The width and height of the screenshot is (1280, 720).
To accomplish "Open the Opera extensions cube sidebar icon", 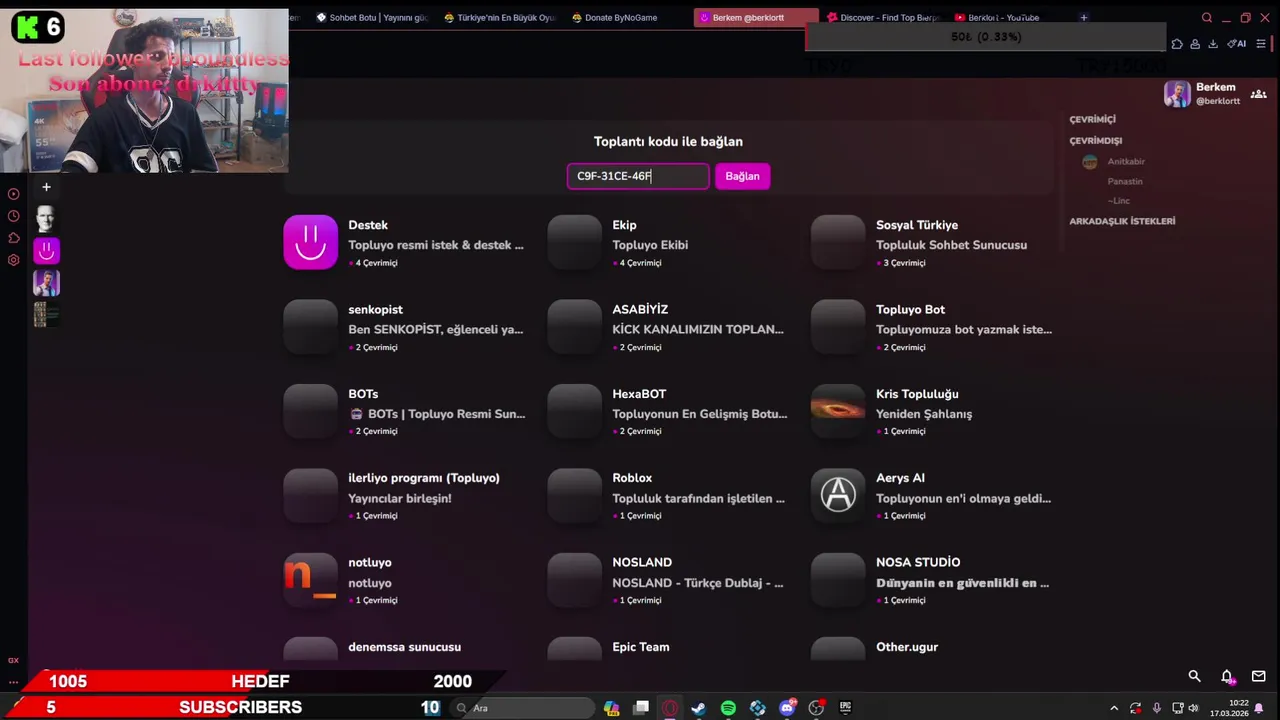I will pyautogui.click(x=13, y=238).
